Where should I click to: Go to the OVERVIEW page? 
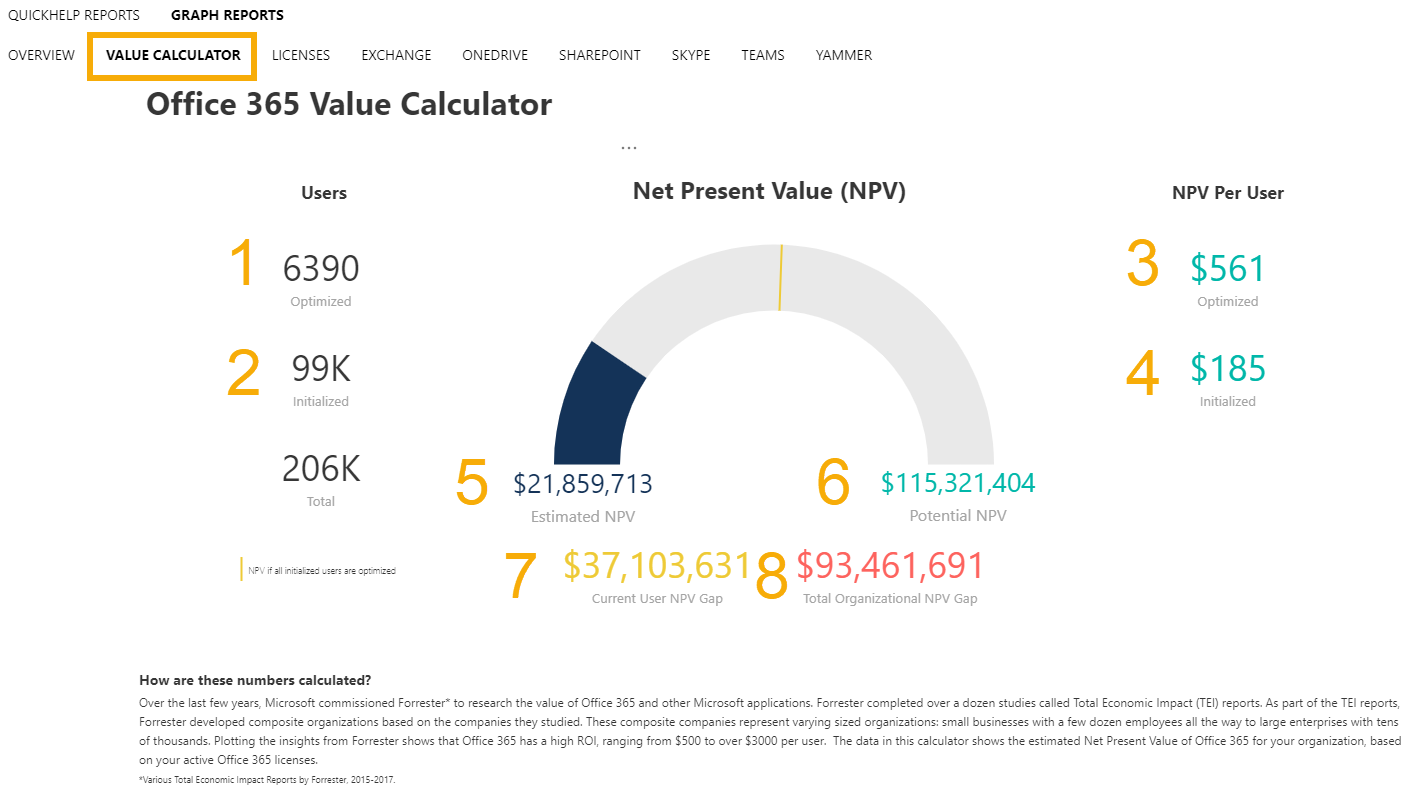(41, 55)
